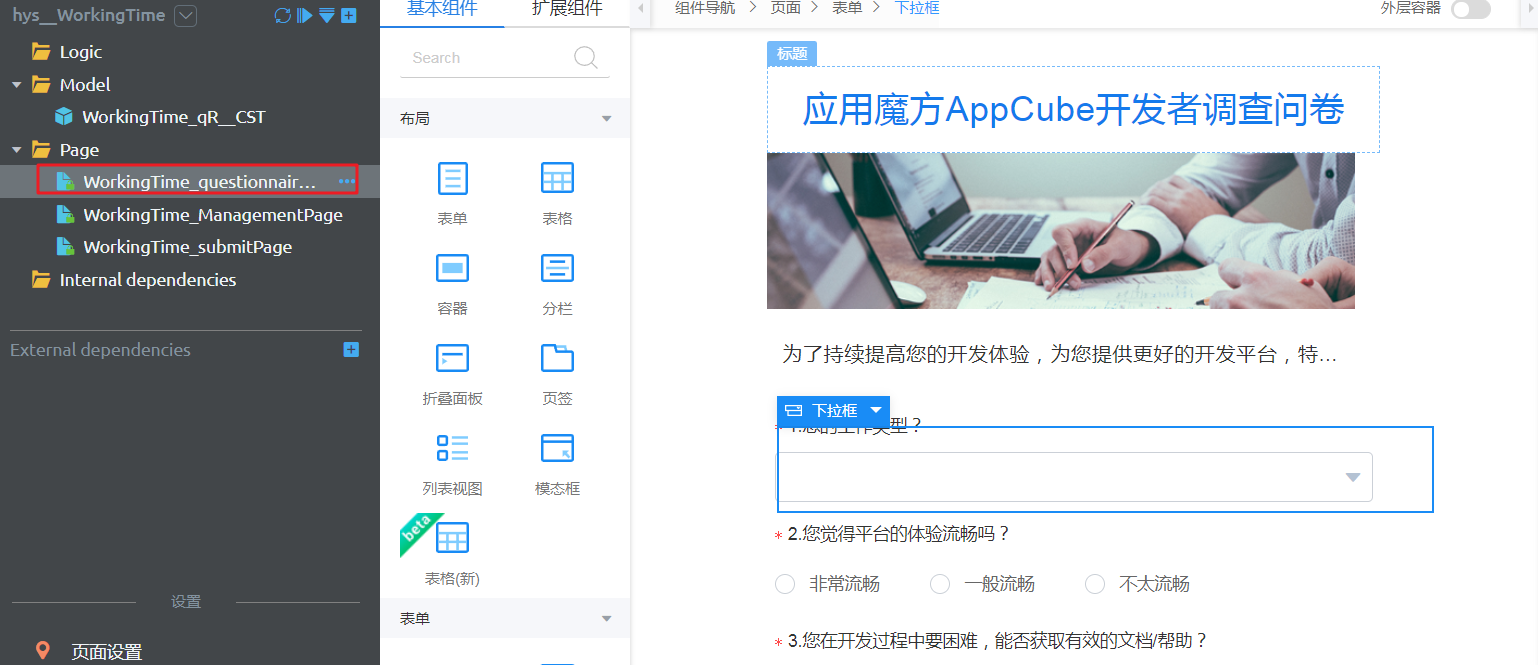Image resolution: width=1538 pixels, height=665 pixels.
Task: Select 不太流畅 radio option
Action: (1095, 584)
